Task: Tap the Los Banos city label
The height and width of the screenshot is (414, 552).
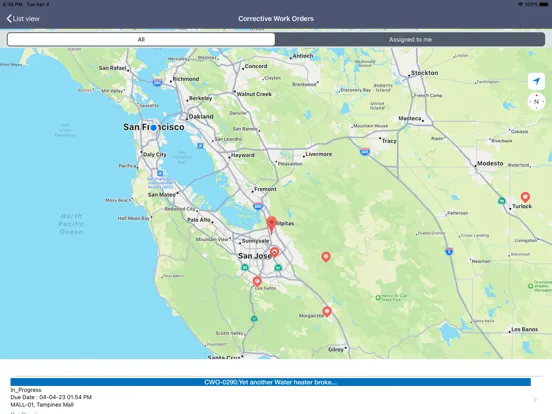Action: point(524,330)
